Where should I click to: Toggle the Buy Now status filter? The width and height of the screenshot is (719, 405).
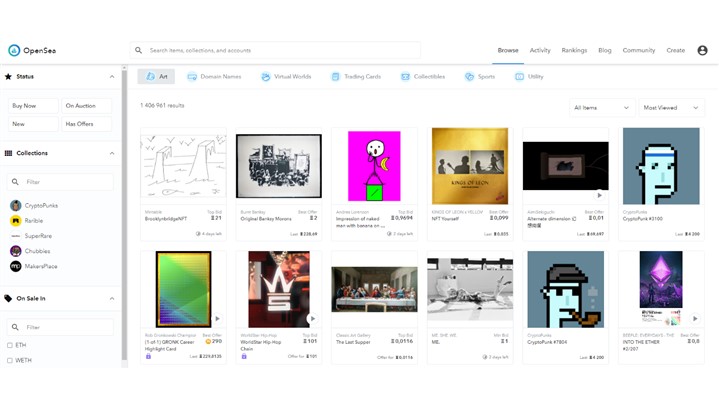click(x=33, y=105)
